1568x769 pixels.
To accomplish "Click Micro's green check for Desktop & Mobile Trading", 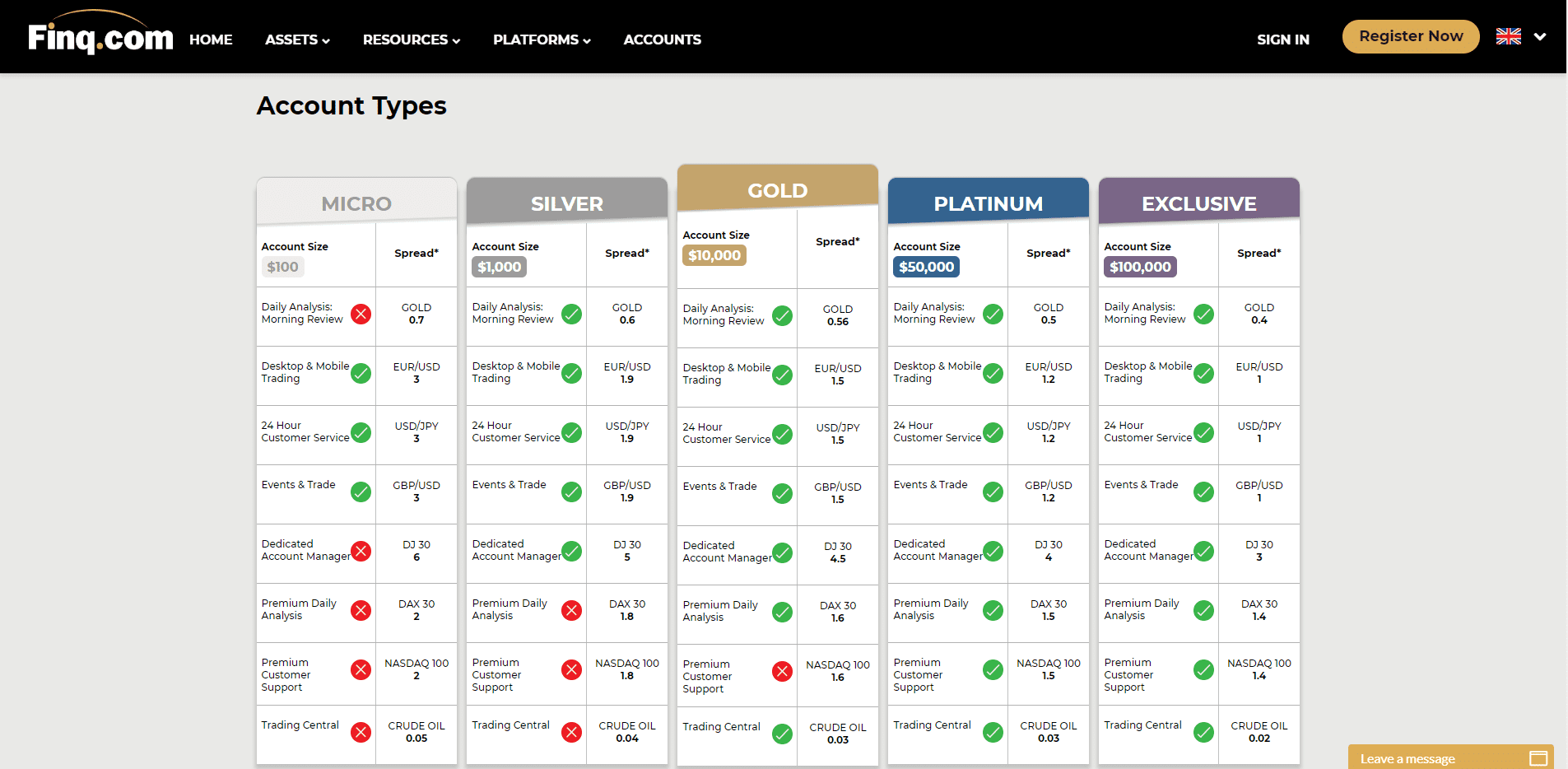I will (361, 373).
